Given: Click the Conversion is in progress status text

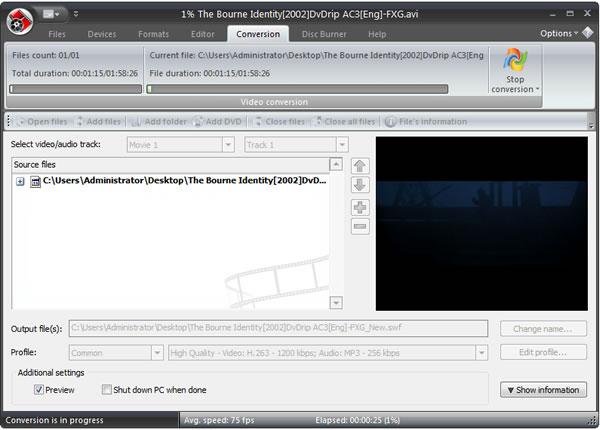Looking at the screenshot, I should 54,420.
